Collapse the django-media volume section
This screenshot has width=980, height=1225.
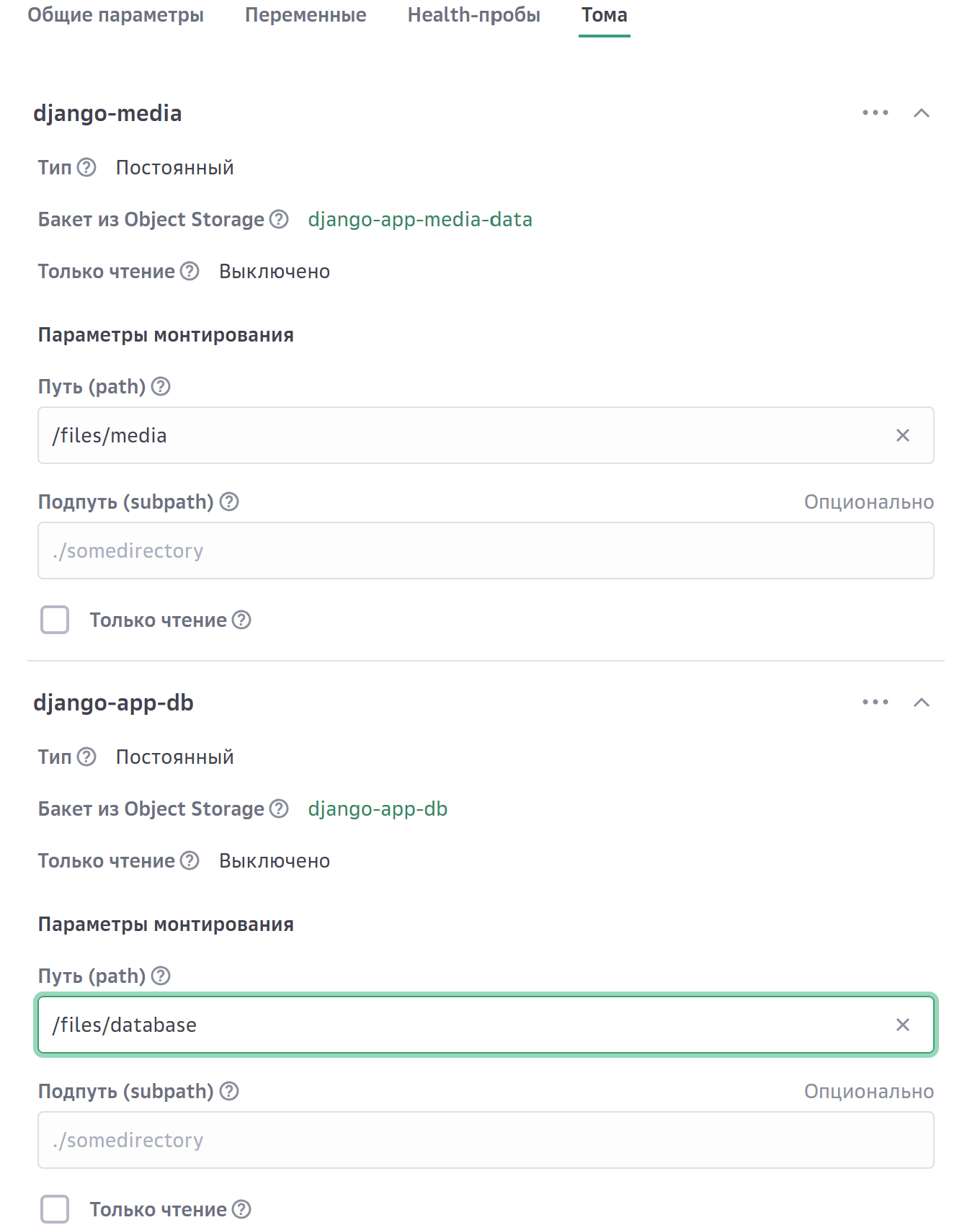pyautogui.click(x=921, y=113)
